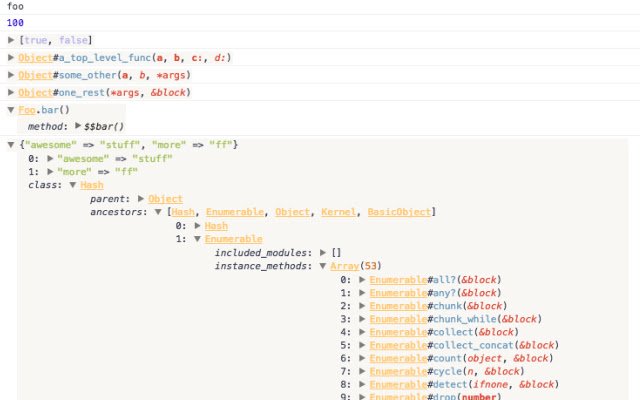Click the 'instance_methods:' property label
This screenshot has width=640, height=400.
point(263,266)
